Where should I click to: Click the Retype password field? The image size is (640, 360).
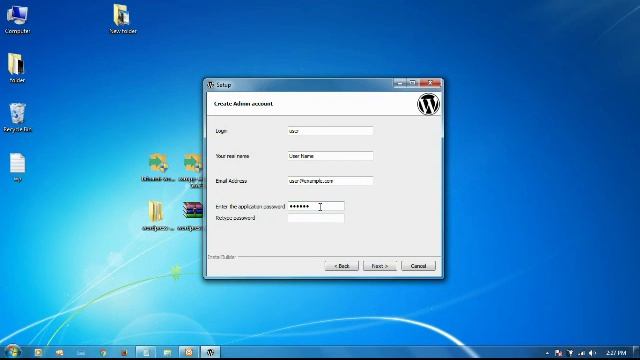(316, 218)
